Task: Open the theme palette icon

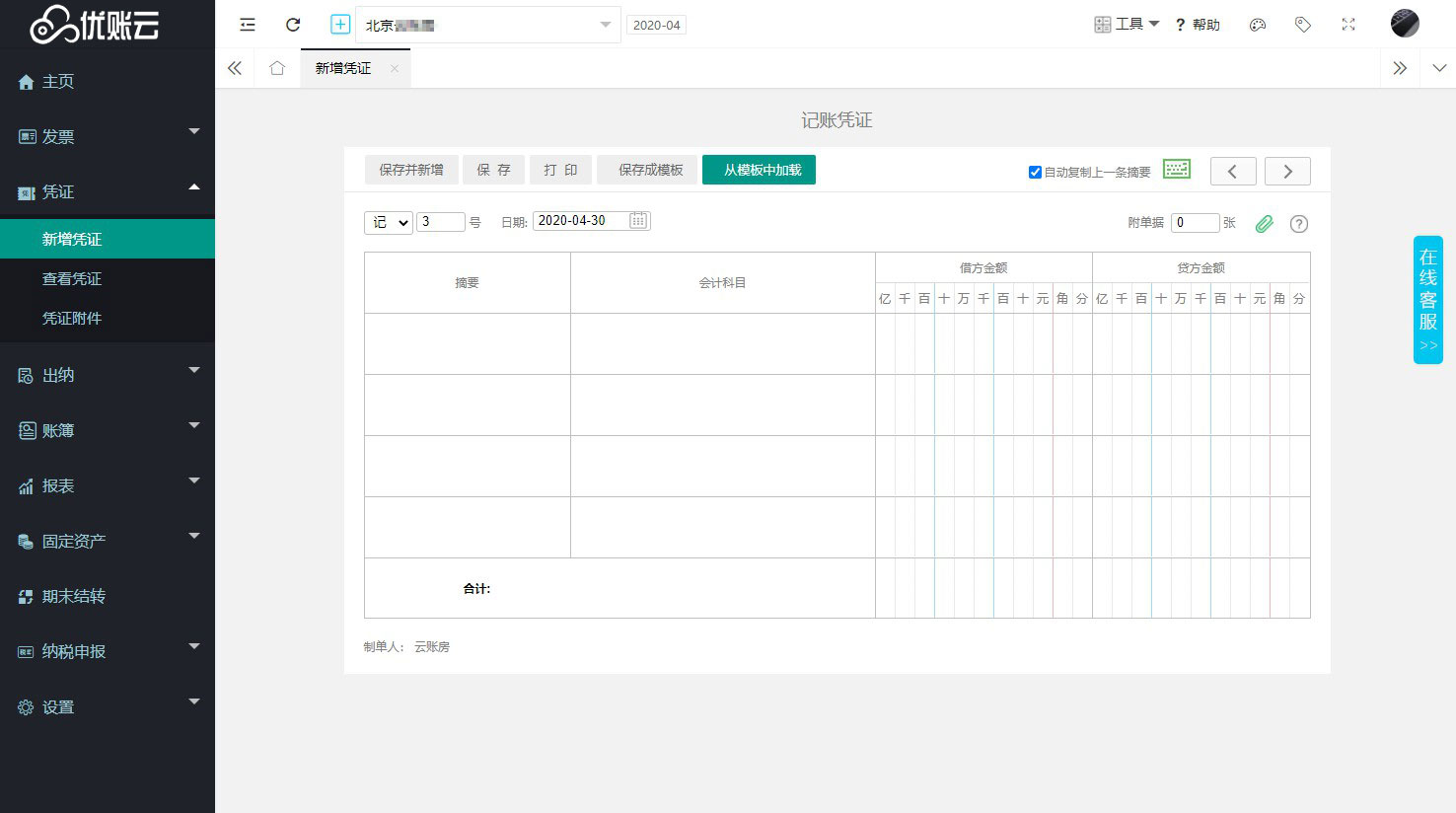Action: click(1258, 25)
